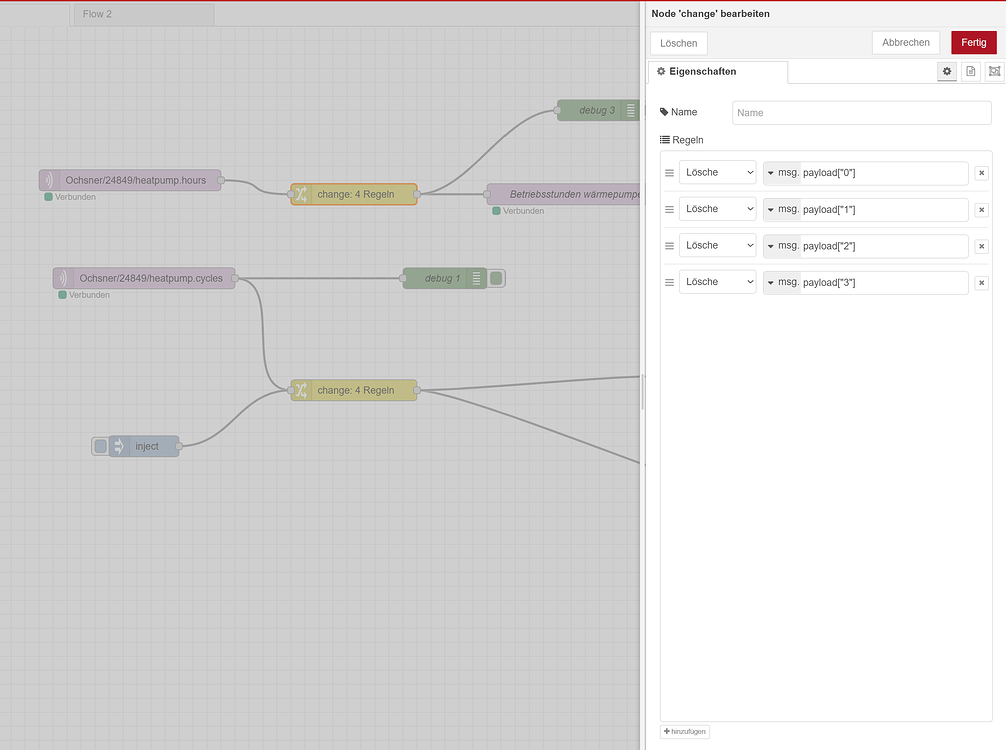Viewport: 1006px width, 750px height.
Task: Click Verbunden status under heatpump.cycles
Action: 84,295
